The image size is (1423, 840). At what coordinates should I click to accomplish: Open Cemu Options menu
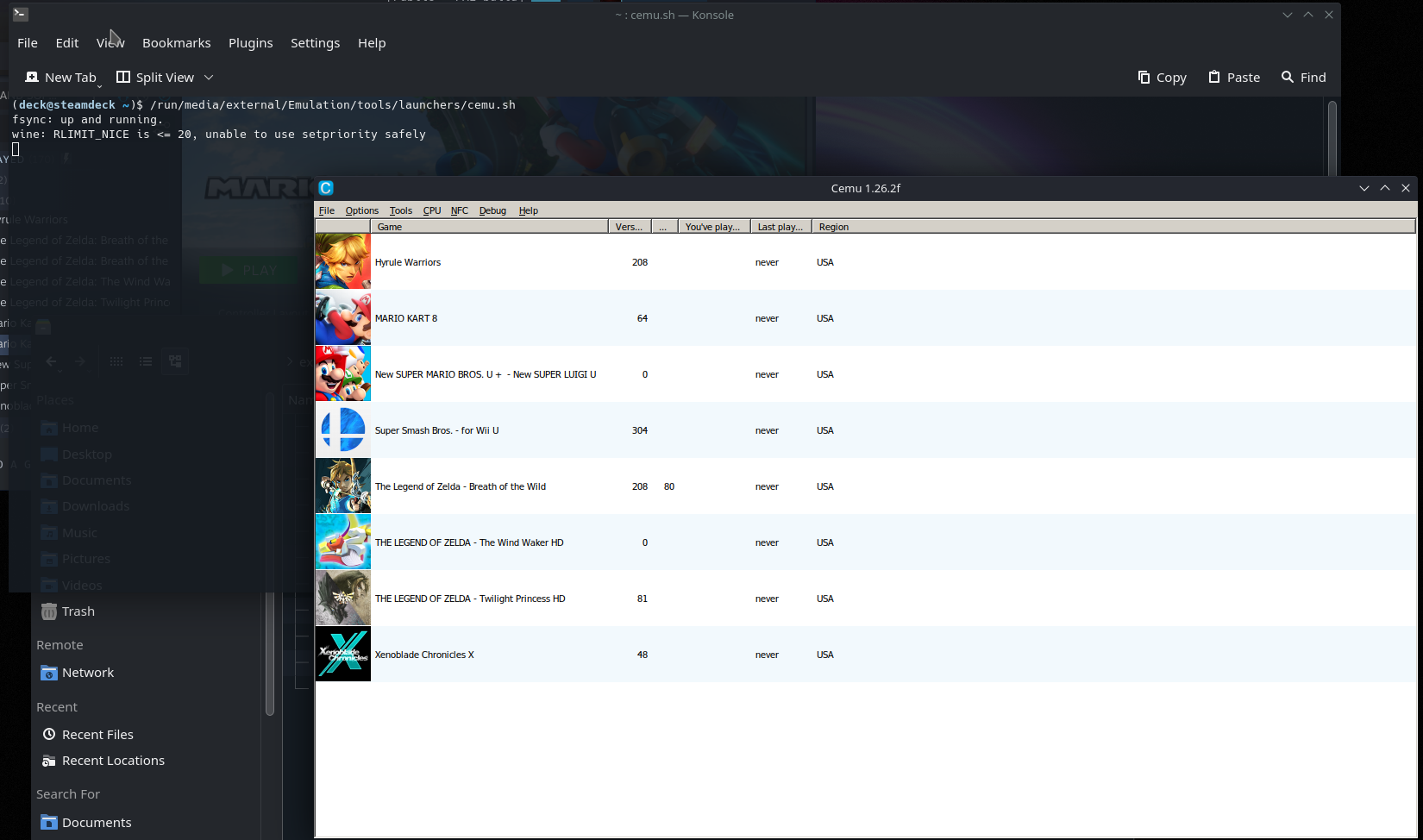click(x=362, y=210)
